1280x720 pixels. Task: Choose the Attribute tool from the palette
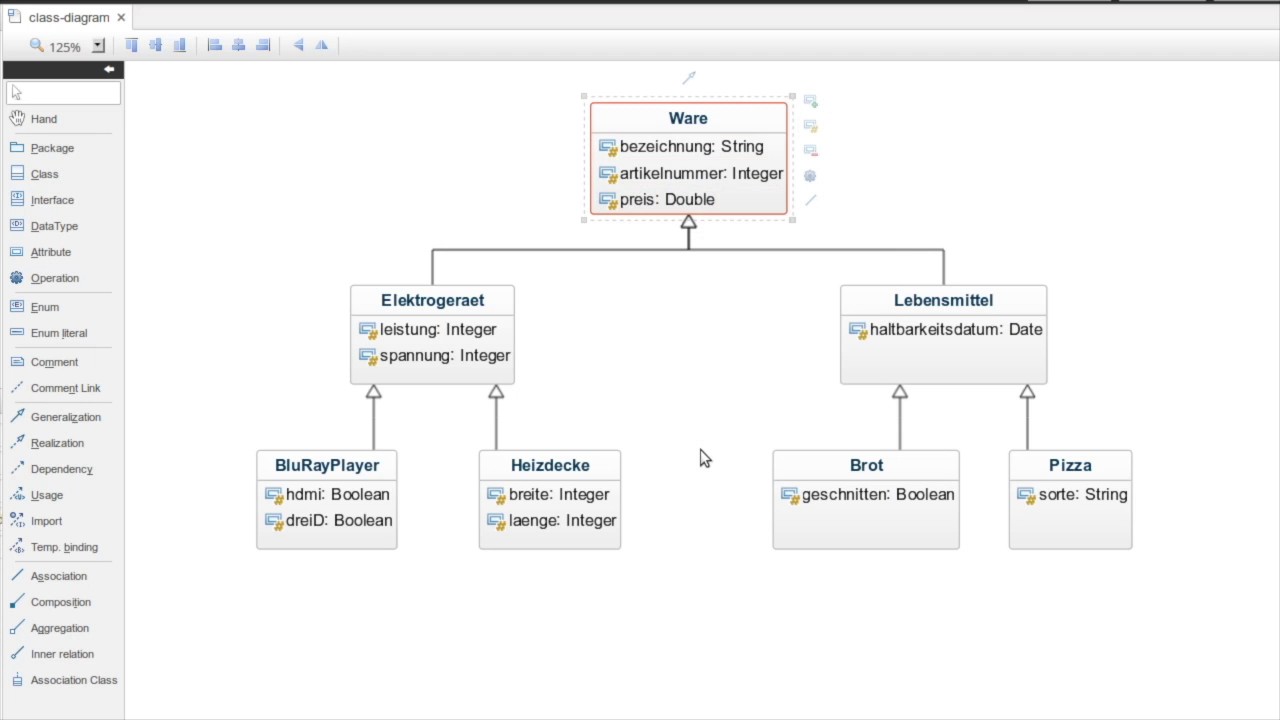(41, 252)
